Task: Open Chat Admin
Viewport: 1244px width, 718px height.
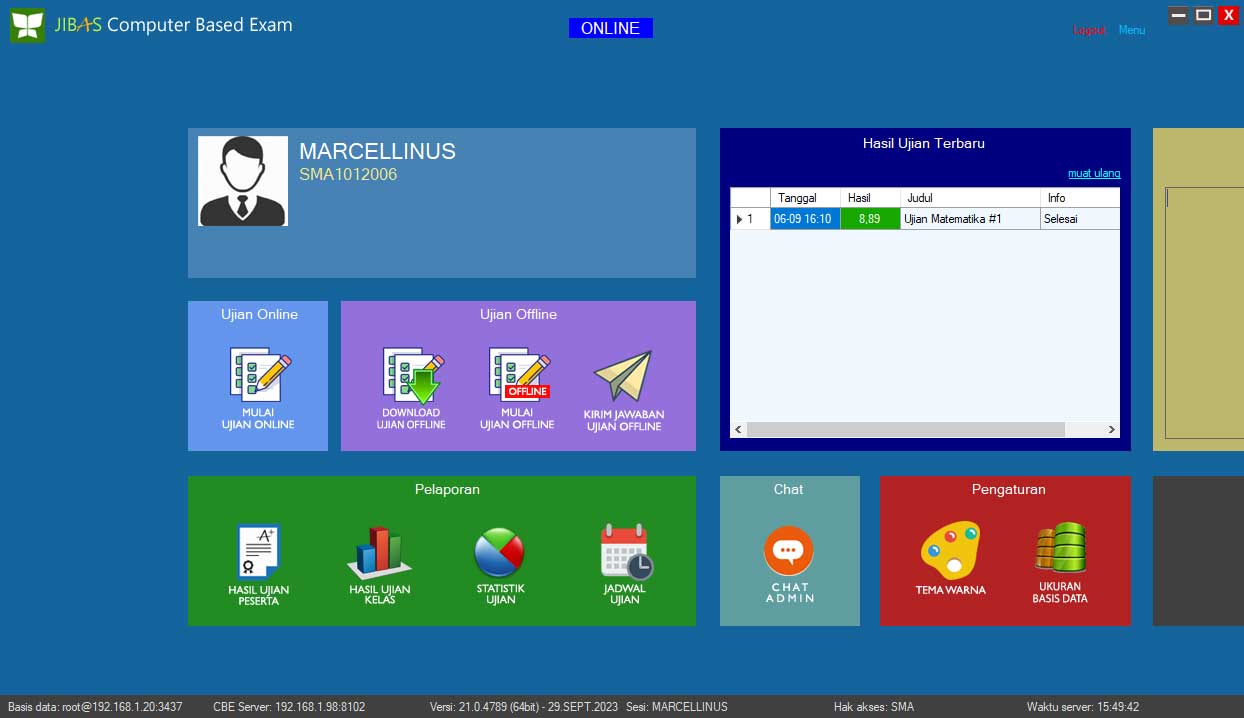Action: (x=789, y=563)
